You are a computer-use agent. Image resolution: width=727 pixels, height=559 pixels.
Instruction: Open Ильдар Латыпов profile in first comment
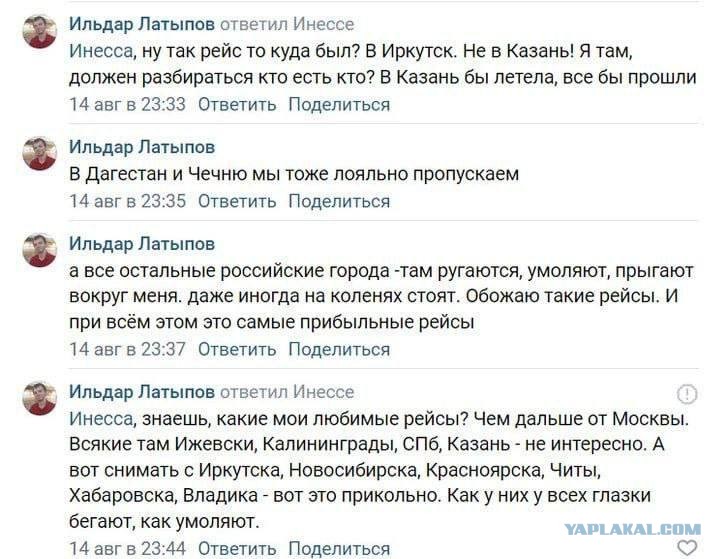[142, 24]
